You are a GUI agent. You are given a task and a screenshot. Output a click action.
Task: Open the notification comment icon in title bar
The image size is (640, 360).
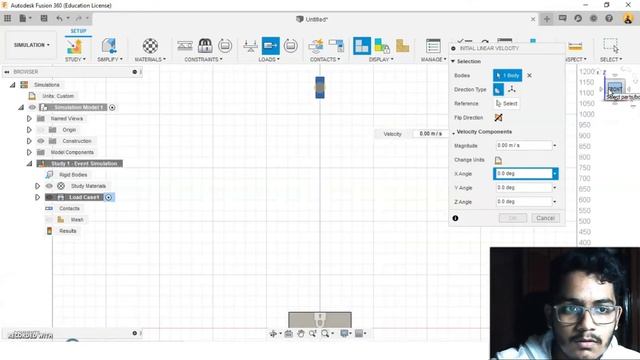click(x=562, y=18)
